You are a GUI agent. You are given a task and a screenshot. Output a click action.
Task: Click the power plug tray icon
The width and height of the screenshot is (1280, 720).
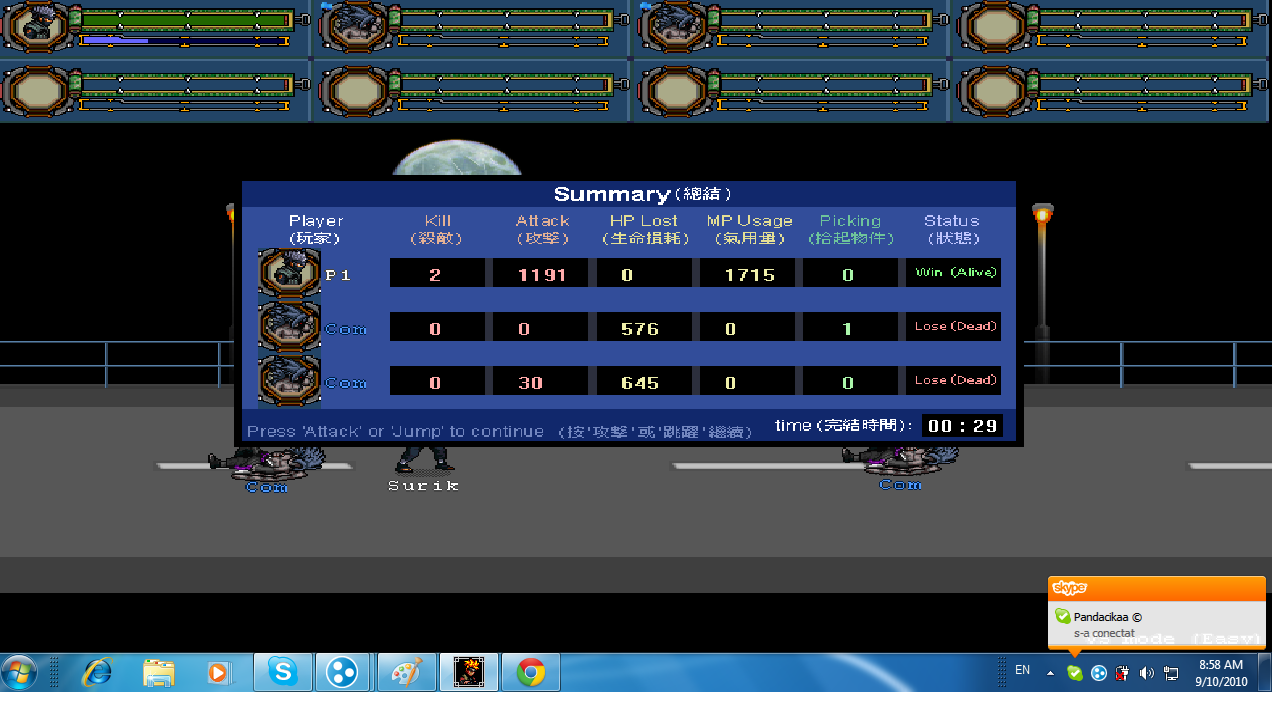[1123, 673]
